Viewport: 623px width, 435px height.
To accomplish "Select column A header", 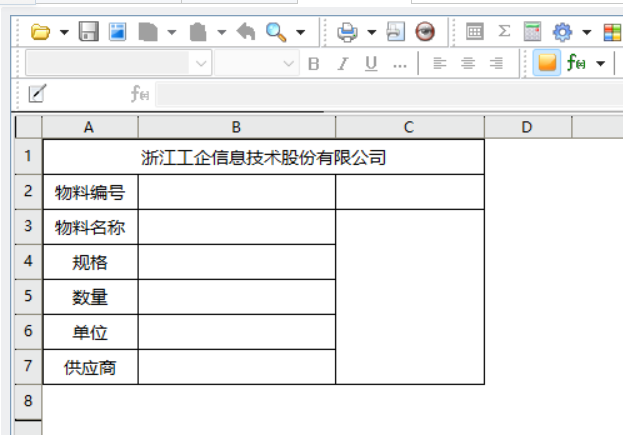I will 89,127.
